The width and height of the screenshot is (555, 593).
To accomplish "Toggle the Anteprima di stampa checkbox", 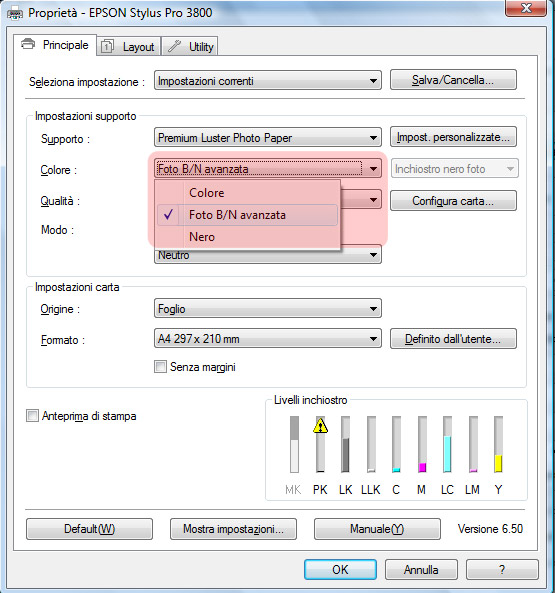I will [32, 416].
